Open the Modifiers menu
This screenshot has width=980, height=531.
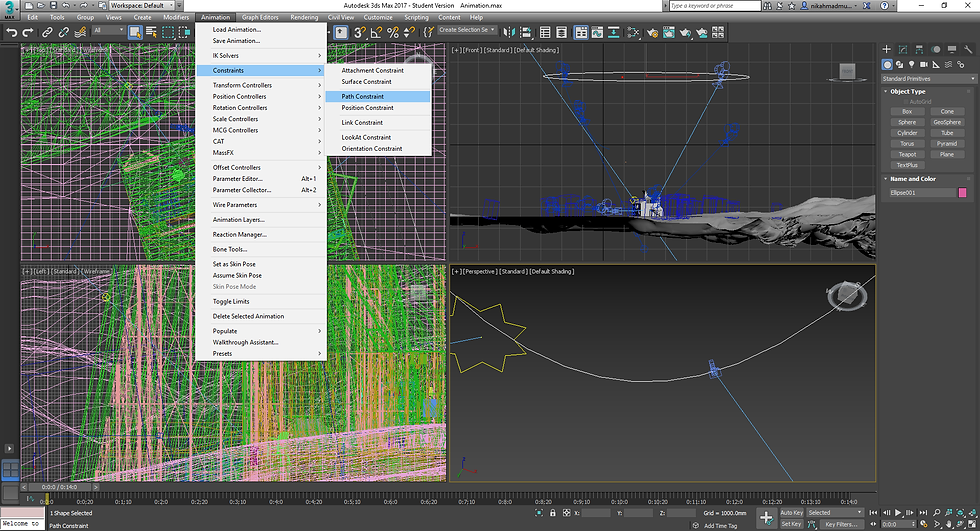(176, 17)
